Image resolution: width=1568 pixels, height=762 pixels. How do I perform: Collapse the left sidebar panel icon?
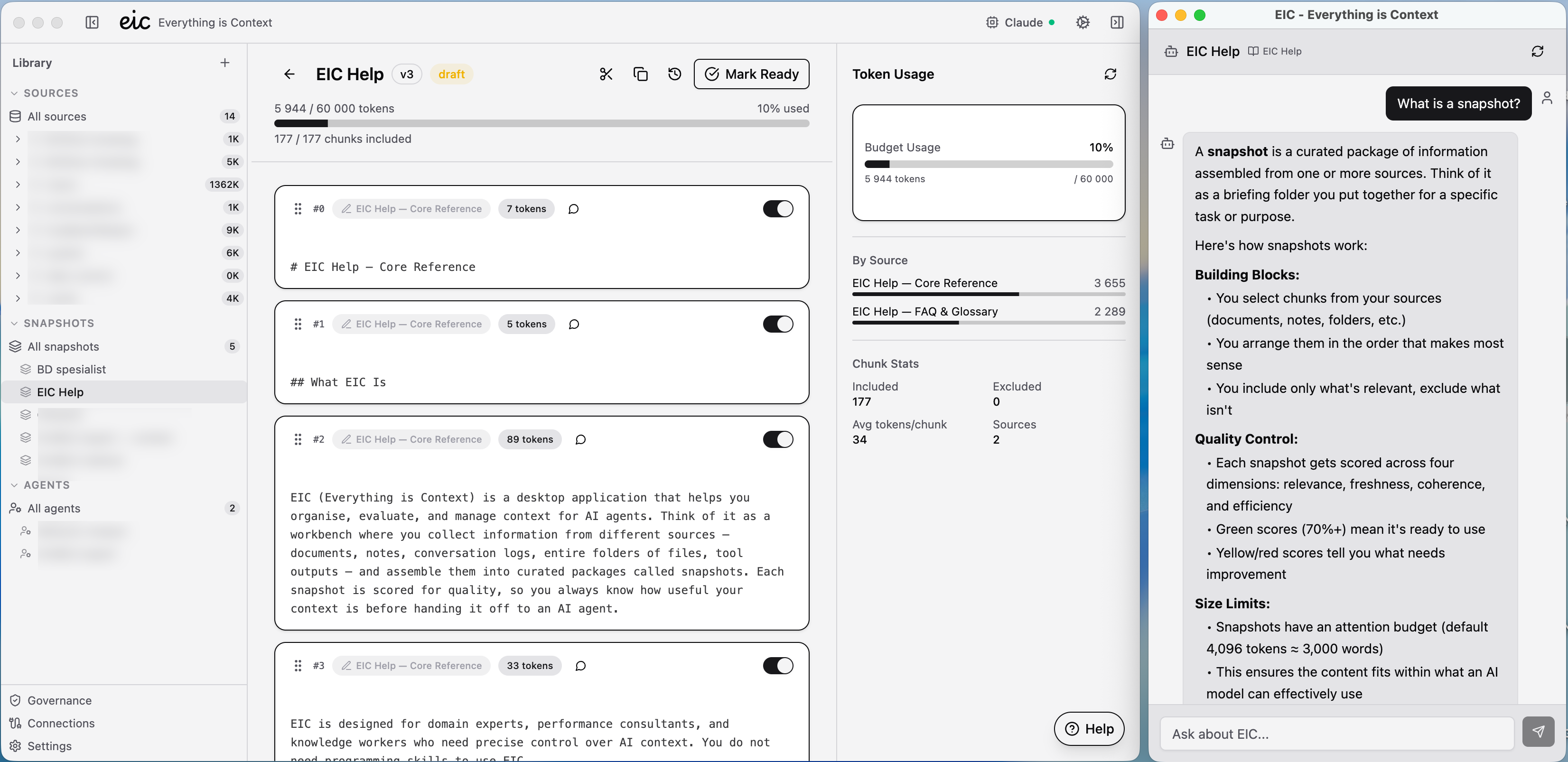click(92, 22)
